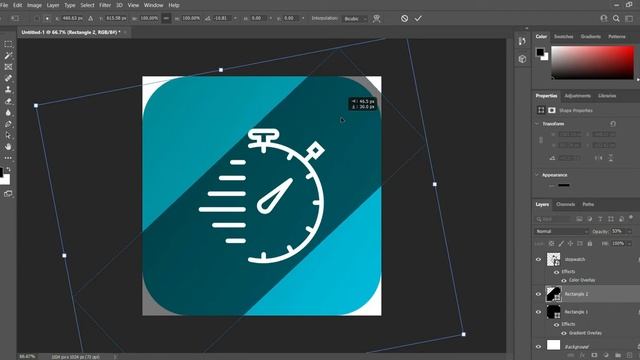This screenshot has height=360, width=640.
Task: Switch to the Paths tab
Action: coord(588,204)
